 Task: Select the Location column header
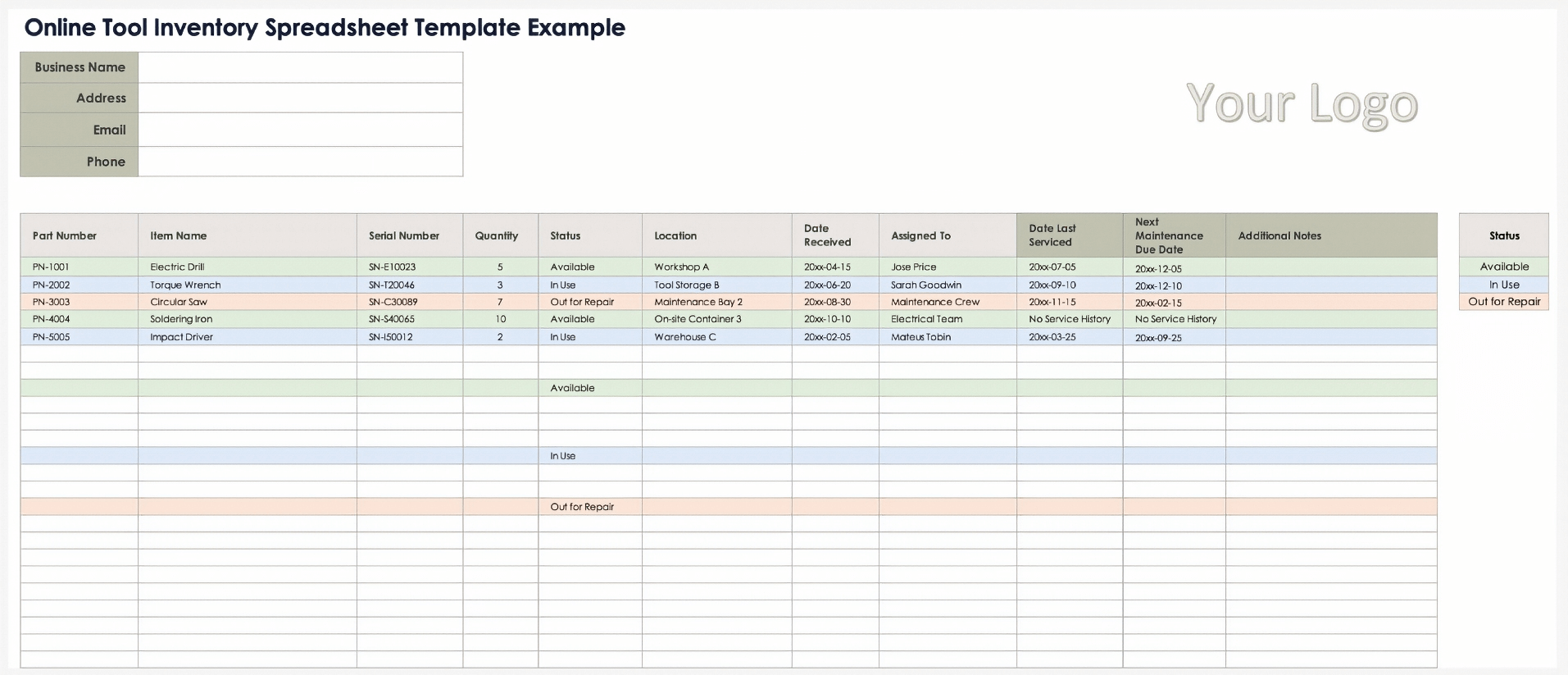tap(717, 235)
